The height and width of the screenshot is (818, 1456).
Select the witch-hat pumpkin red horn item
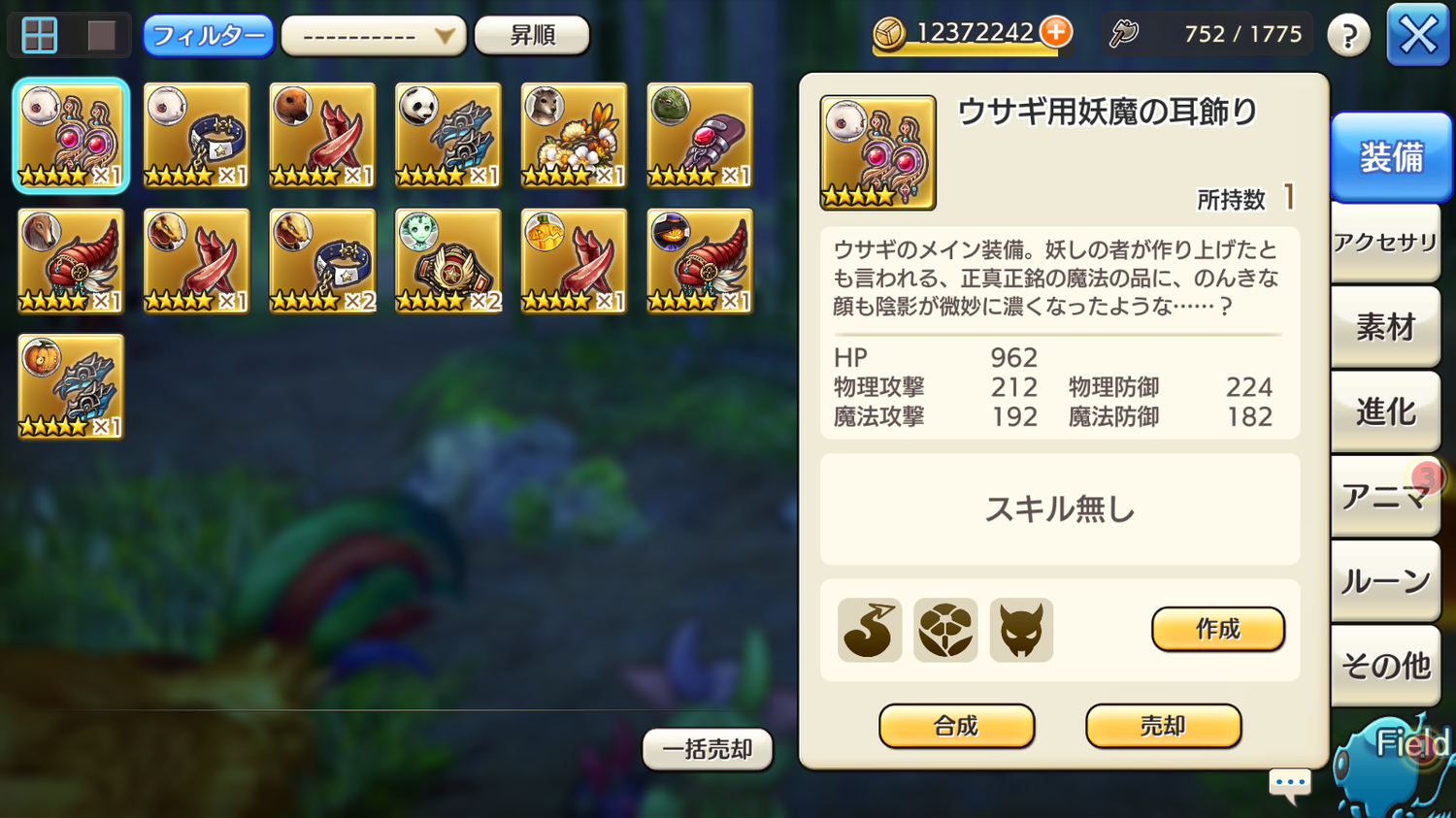pyautogui.click(x=700, y=261)
